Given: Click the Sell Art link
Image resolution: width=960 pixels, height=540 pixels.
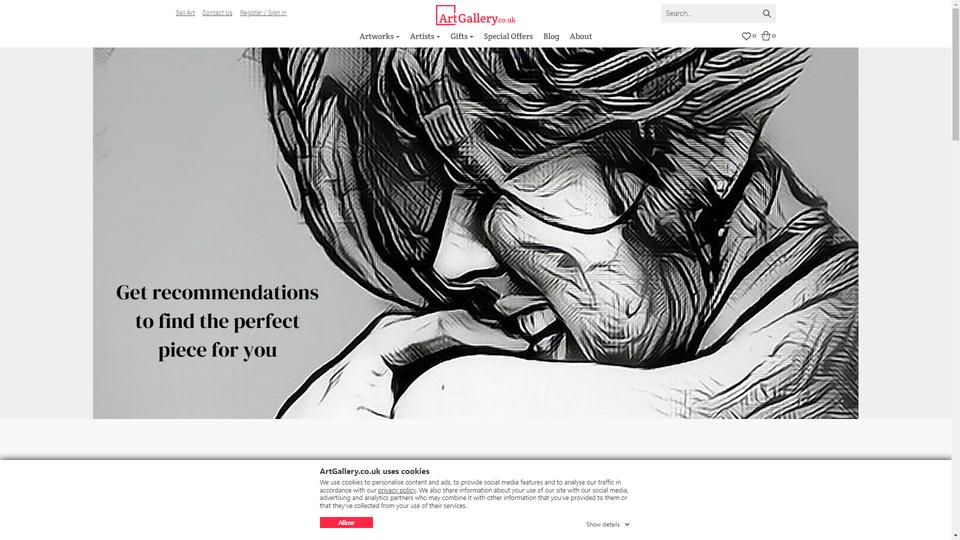Looking at the screenshot, I should tap(185, 13).
